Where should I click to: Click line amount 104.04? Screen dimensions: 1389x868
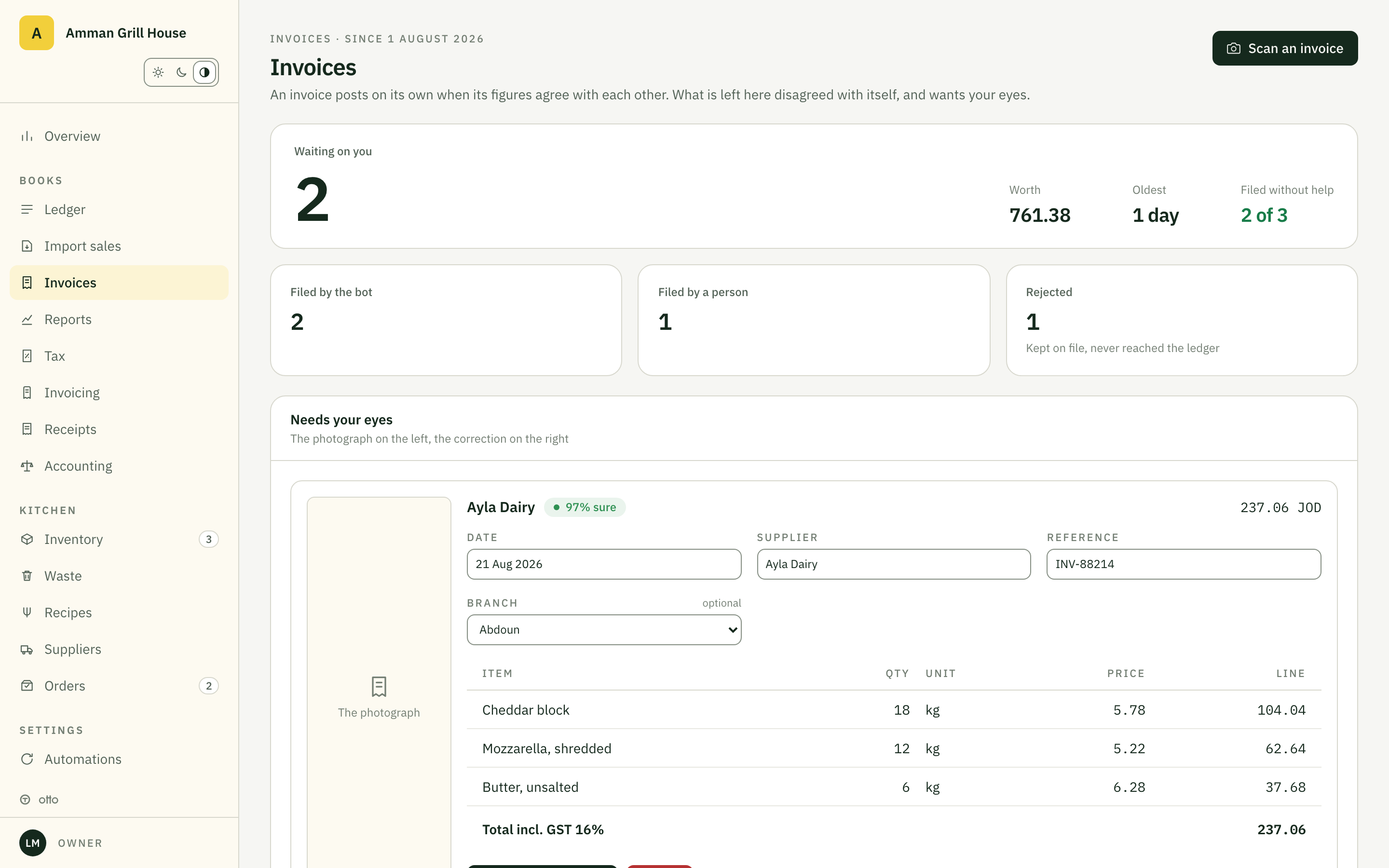(x=1281, y=710)
